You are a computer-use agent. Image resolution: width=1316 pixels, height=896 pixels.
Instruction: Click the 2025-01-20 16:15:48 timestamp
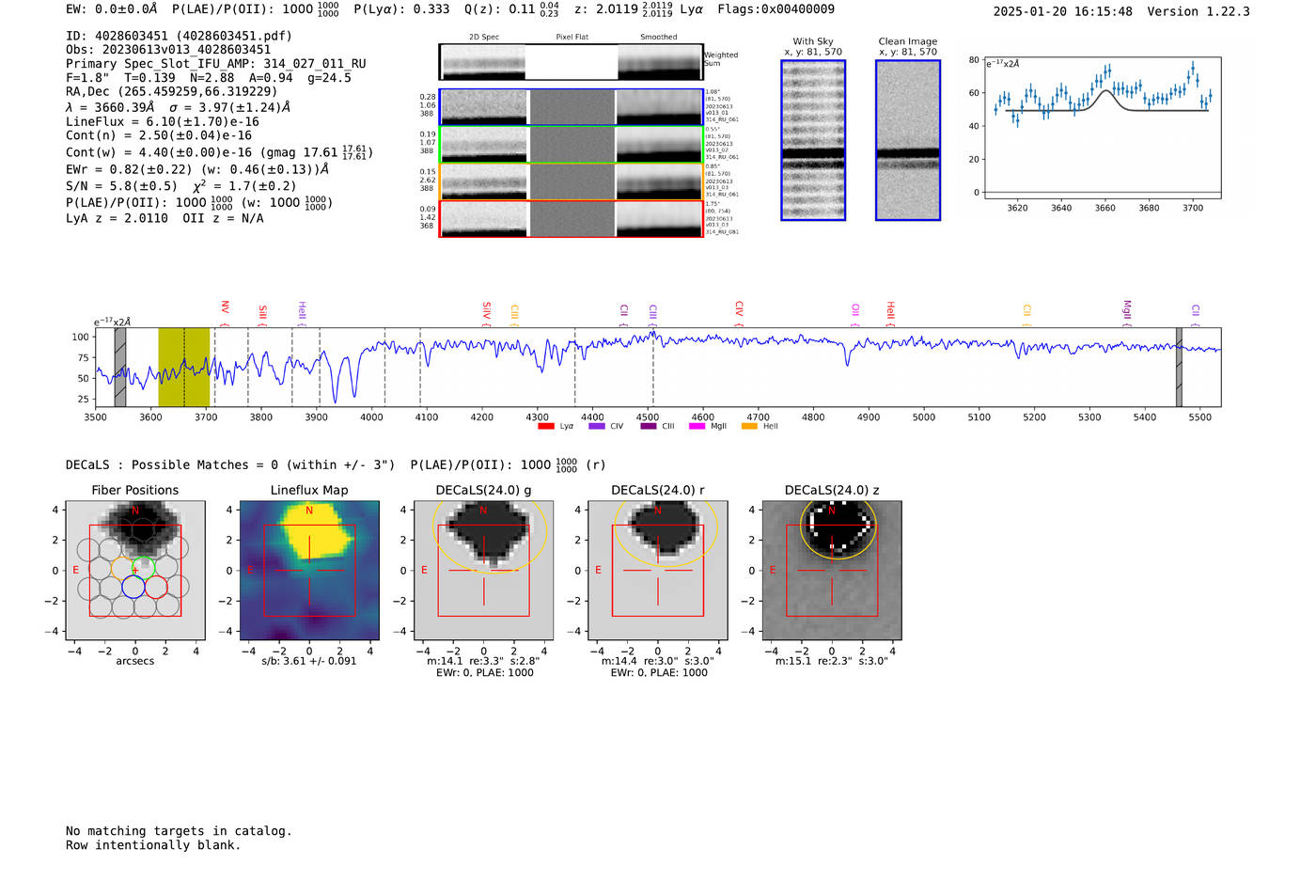1063,12
